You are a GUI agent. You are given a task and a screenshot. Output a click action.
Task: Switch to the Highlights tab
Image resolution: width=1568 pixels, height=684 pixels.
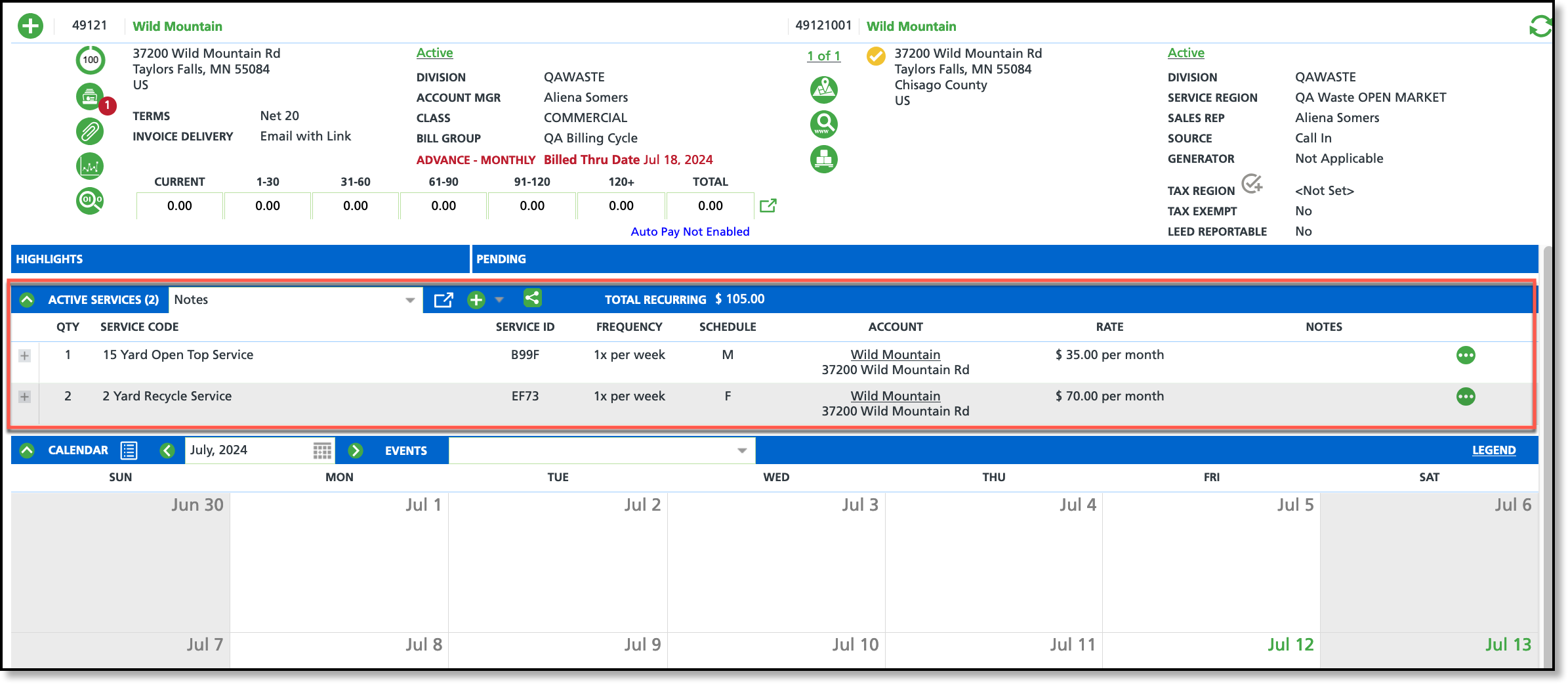(x=49, y=259)
